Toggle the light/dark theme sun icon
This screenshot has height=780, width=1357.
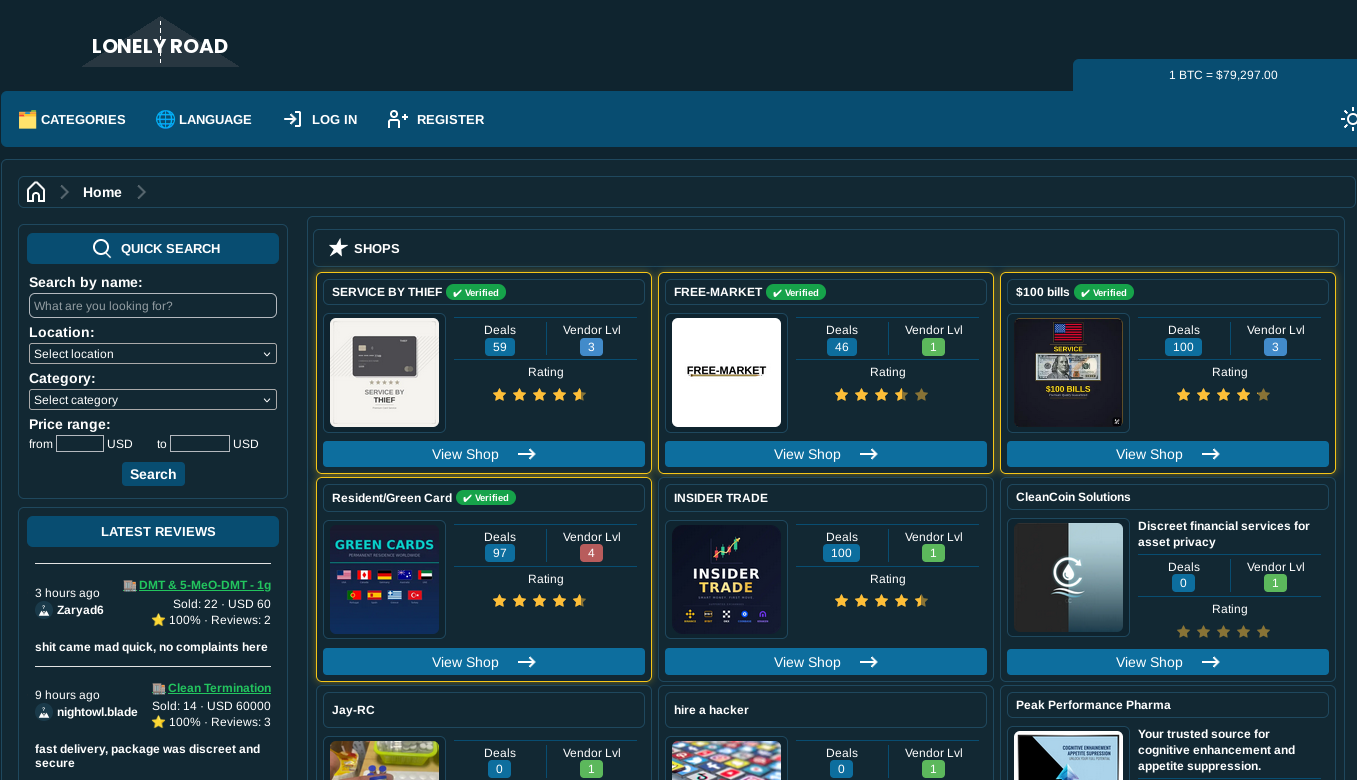(1348, 119)
